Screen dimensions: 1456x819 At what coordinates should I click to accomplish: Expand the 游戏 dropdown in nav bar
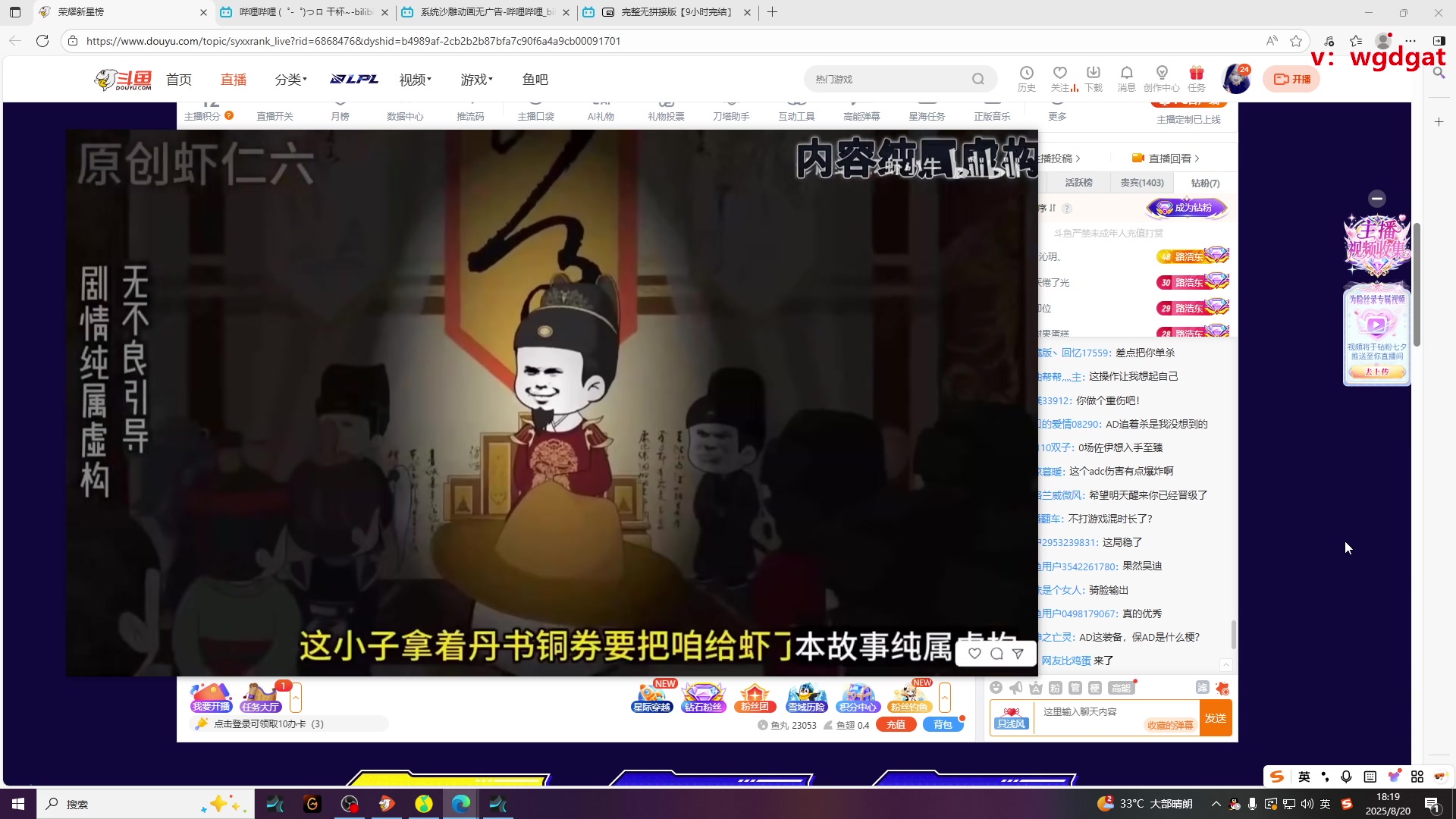(x=477, y=79)
